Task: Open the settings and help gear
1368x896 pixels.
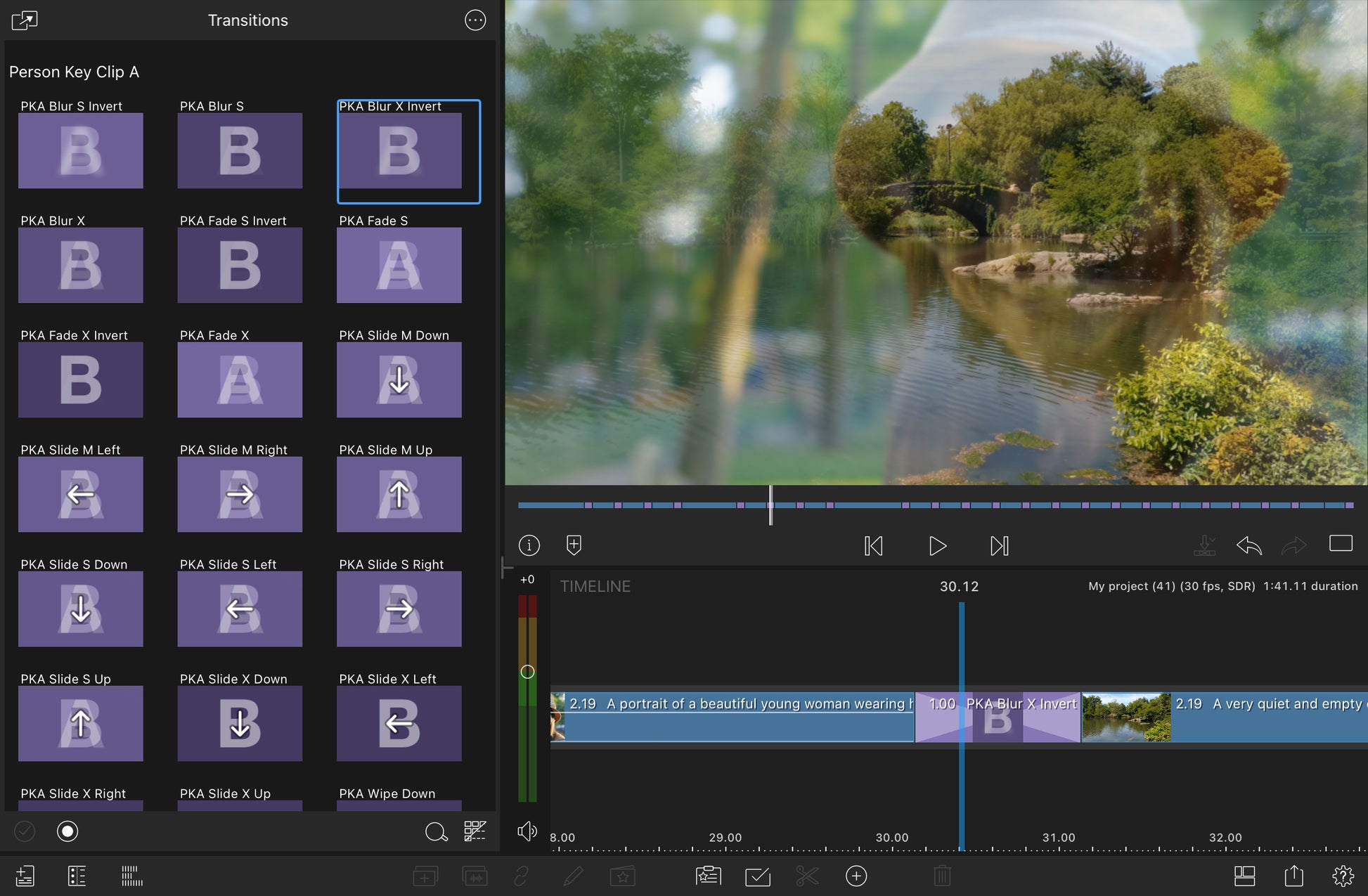Action: tap(1343, 876)
